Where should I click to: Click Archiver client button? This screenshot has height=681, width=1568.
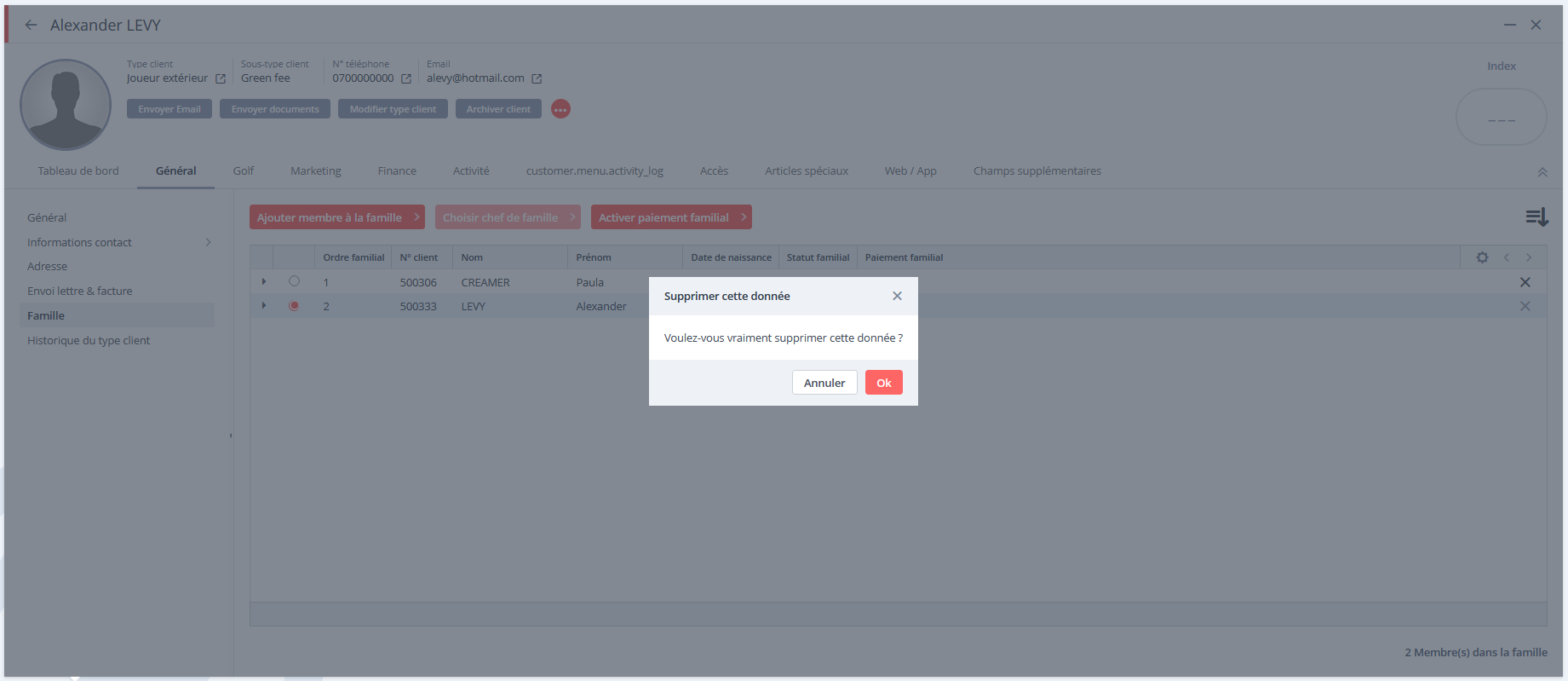point(498,109)
